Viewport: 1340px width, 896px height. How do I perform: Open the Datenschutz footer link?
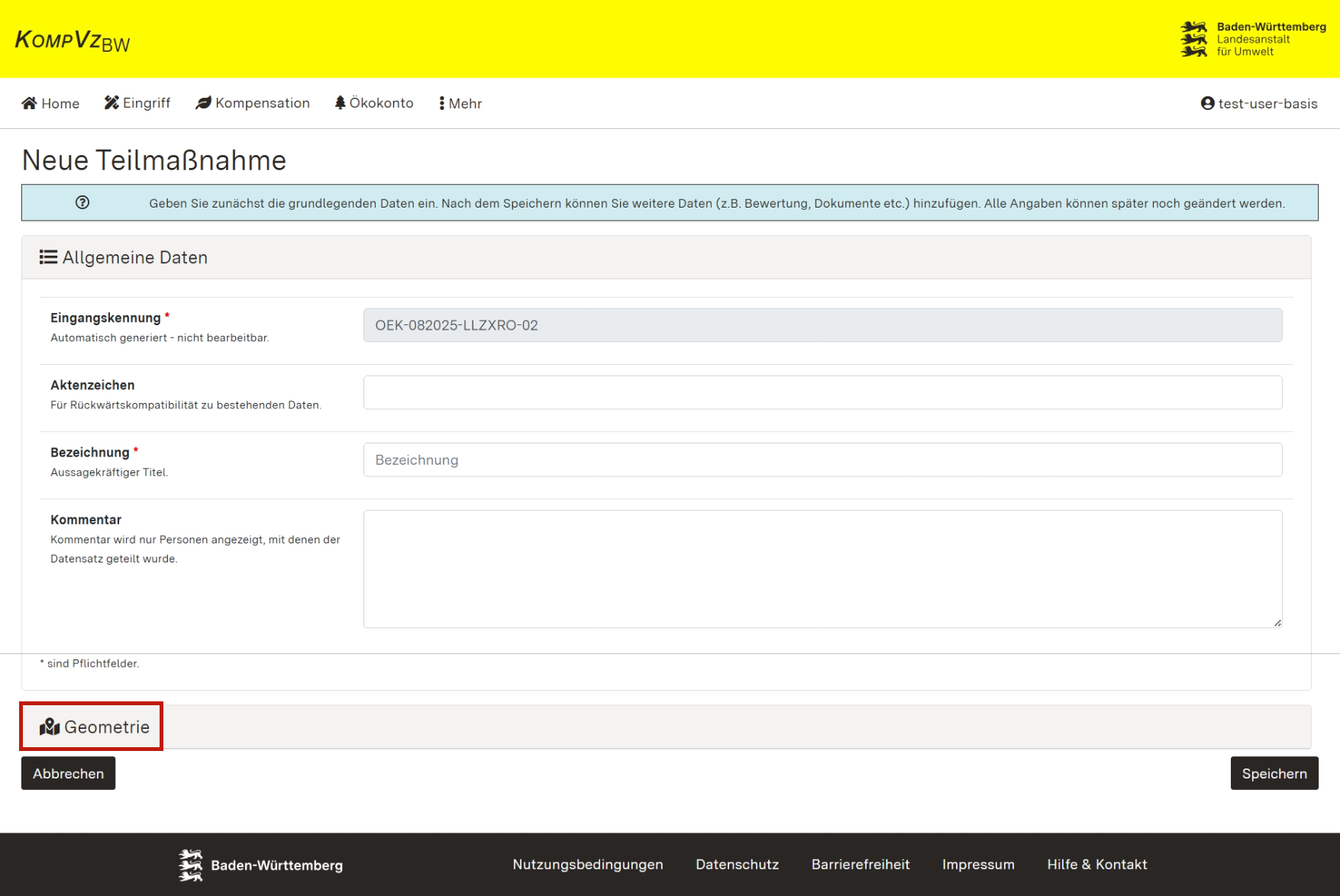pos(737,864)
